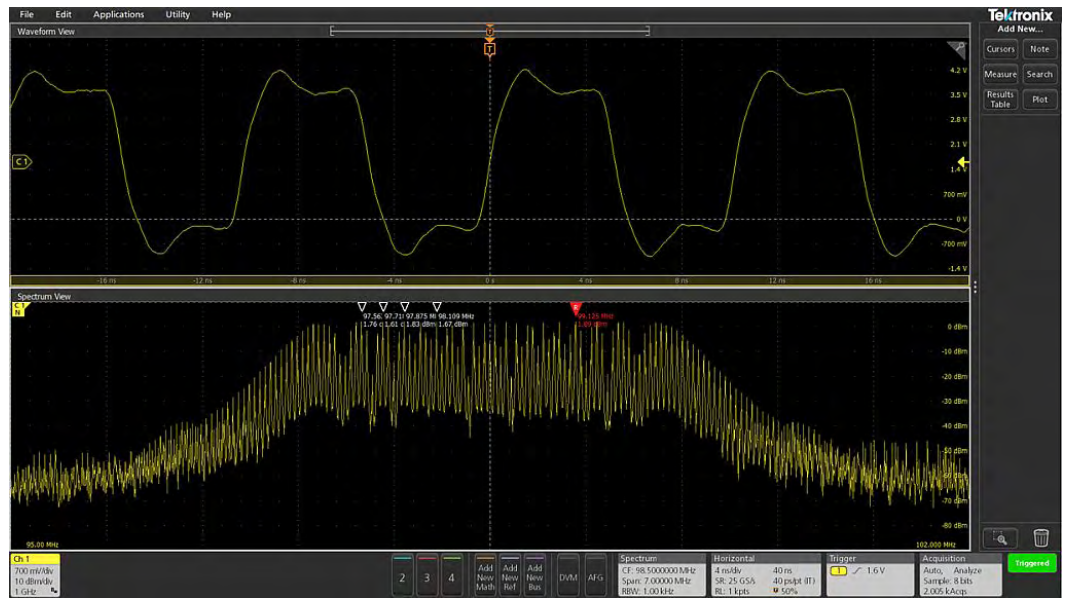Click the Add New... label

point(1020,29)
